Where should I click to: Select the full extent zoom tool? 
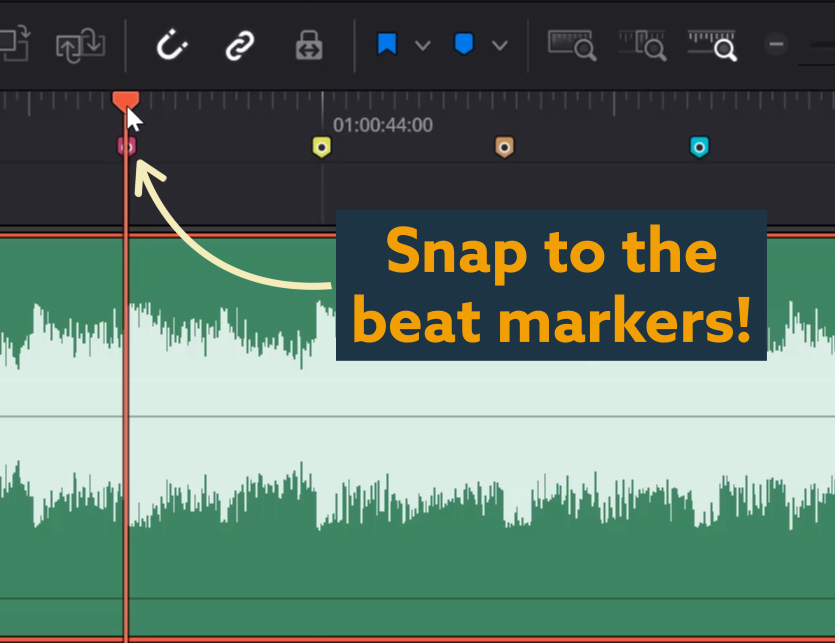tap(572, 46)
